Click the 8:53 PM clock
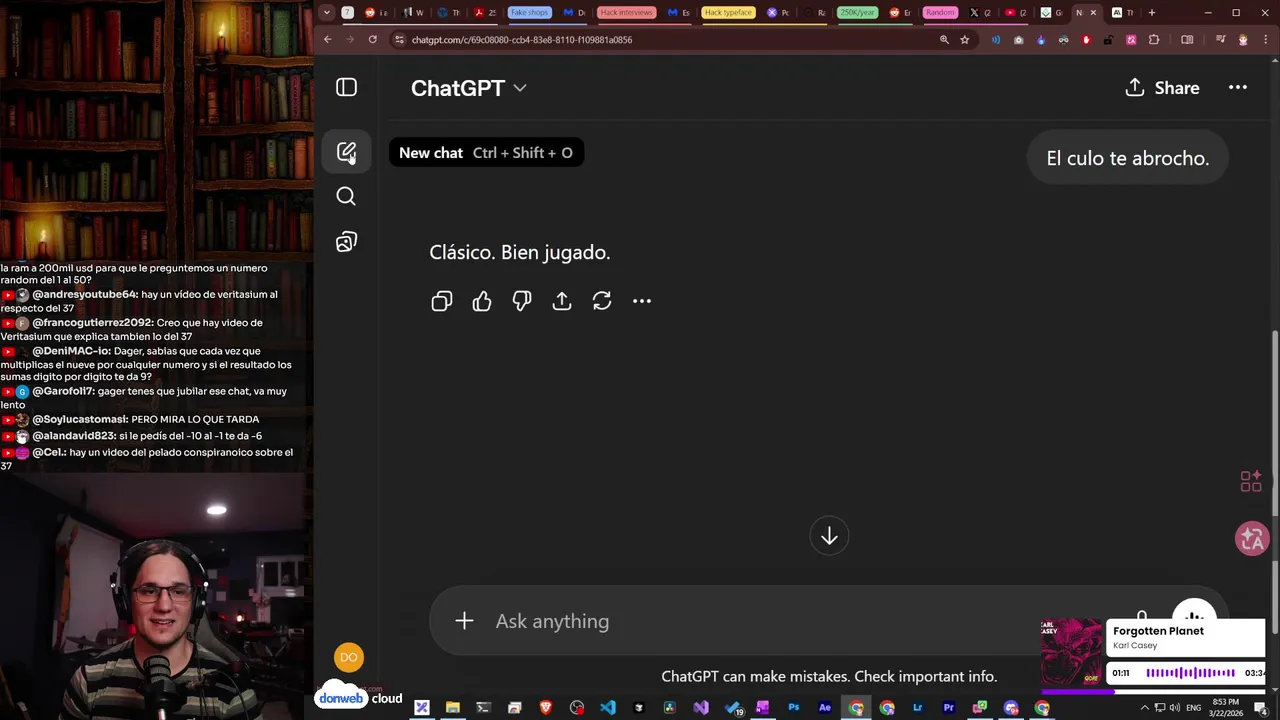The width and height of the screenshot is (1280, 720). [x=1225, y=702]
